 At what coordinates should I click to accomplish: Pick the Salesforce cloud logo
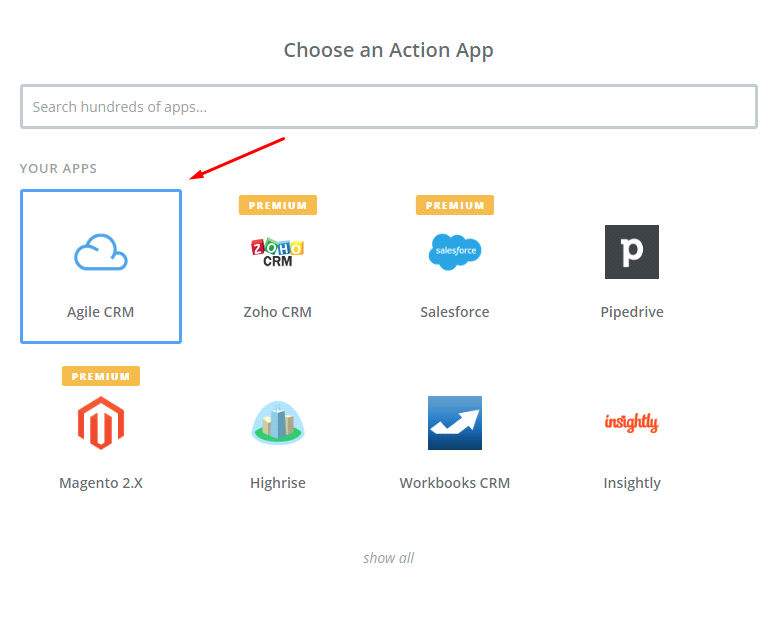[454, 252]
